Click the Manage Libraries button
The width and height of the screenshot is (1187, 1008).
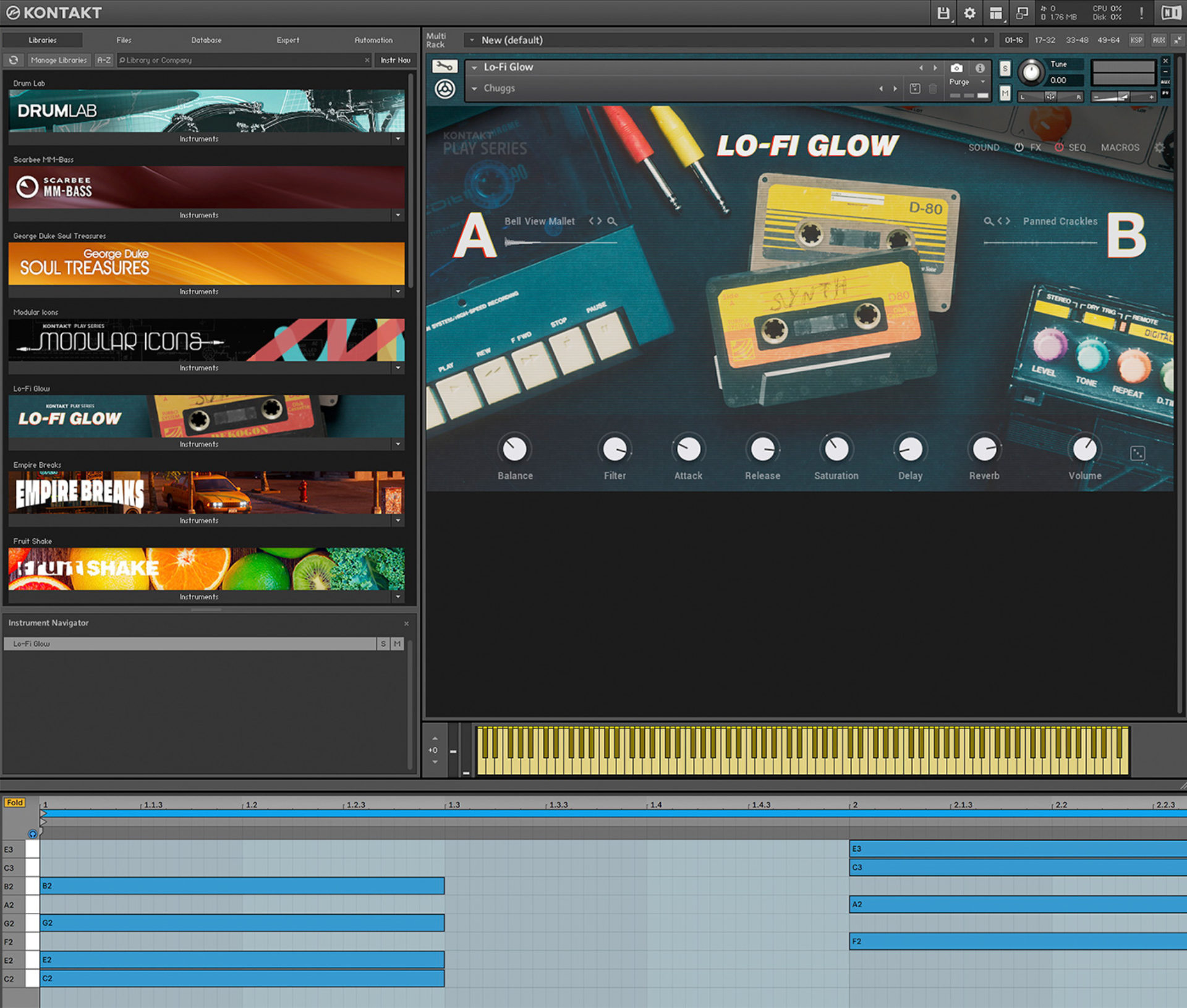tap(58, 60)
